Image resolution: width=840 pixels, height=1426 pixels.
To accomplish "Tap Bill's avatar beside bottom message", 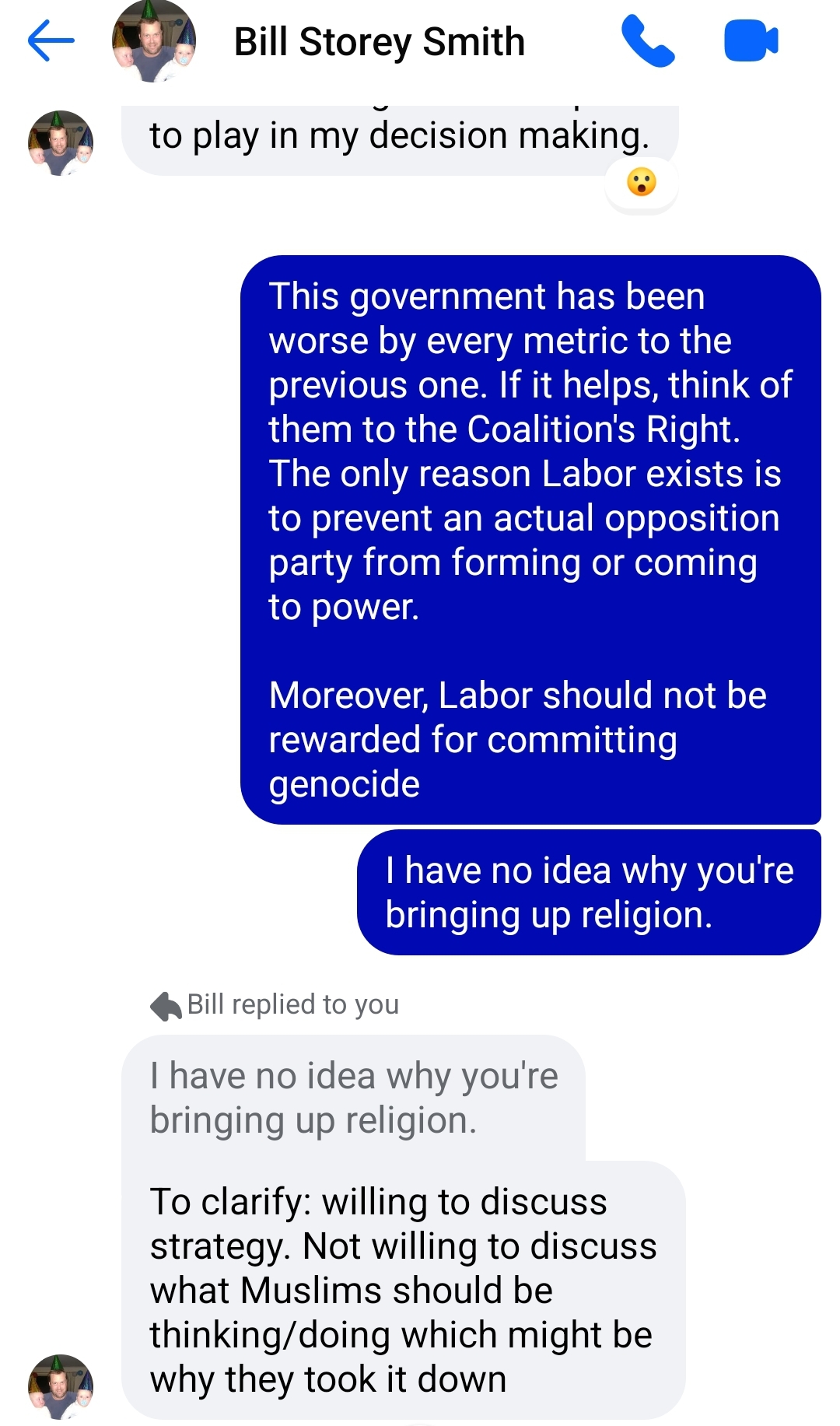I will 61,1386.
